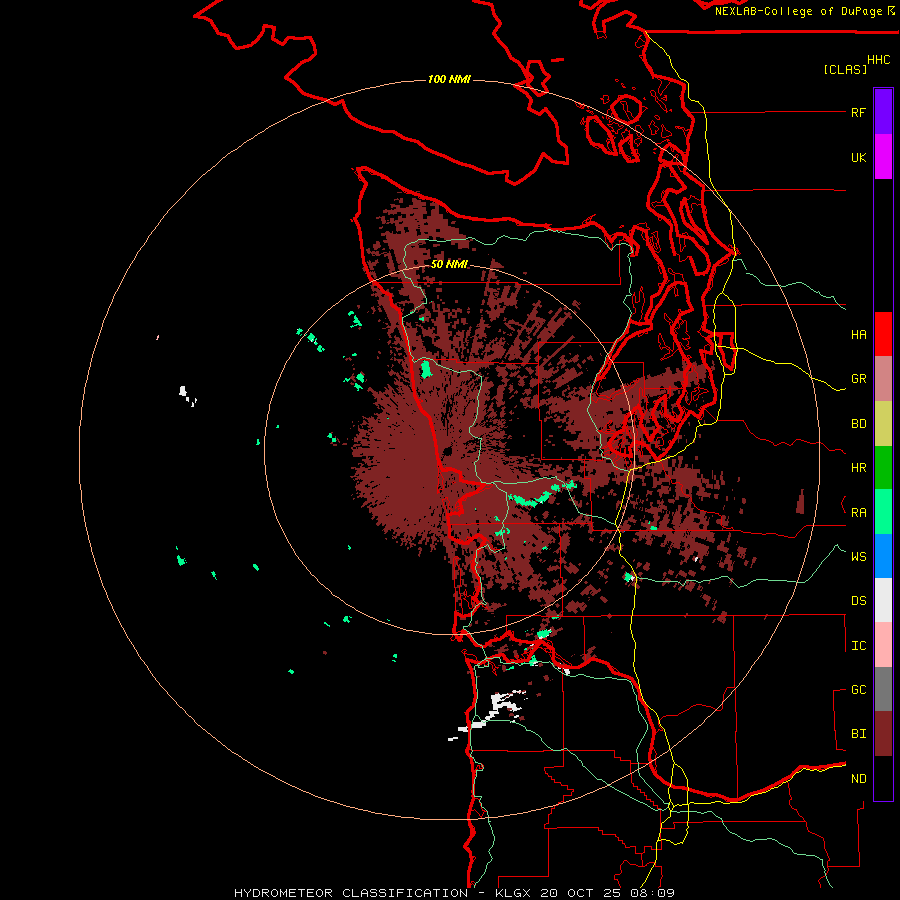Screen dimensions: 900x900
Task: Click the GR legend label
Action: pos(858,379)
